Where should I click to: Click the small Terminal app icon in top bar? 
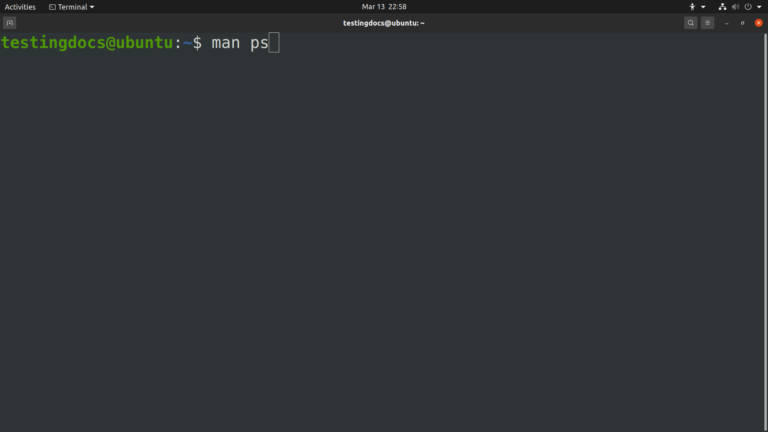[x=52, y=7]
